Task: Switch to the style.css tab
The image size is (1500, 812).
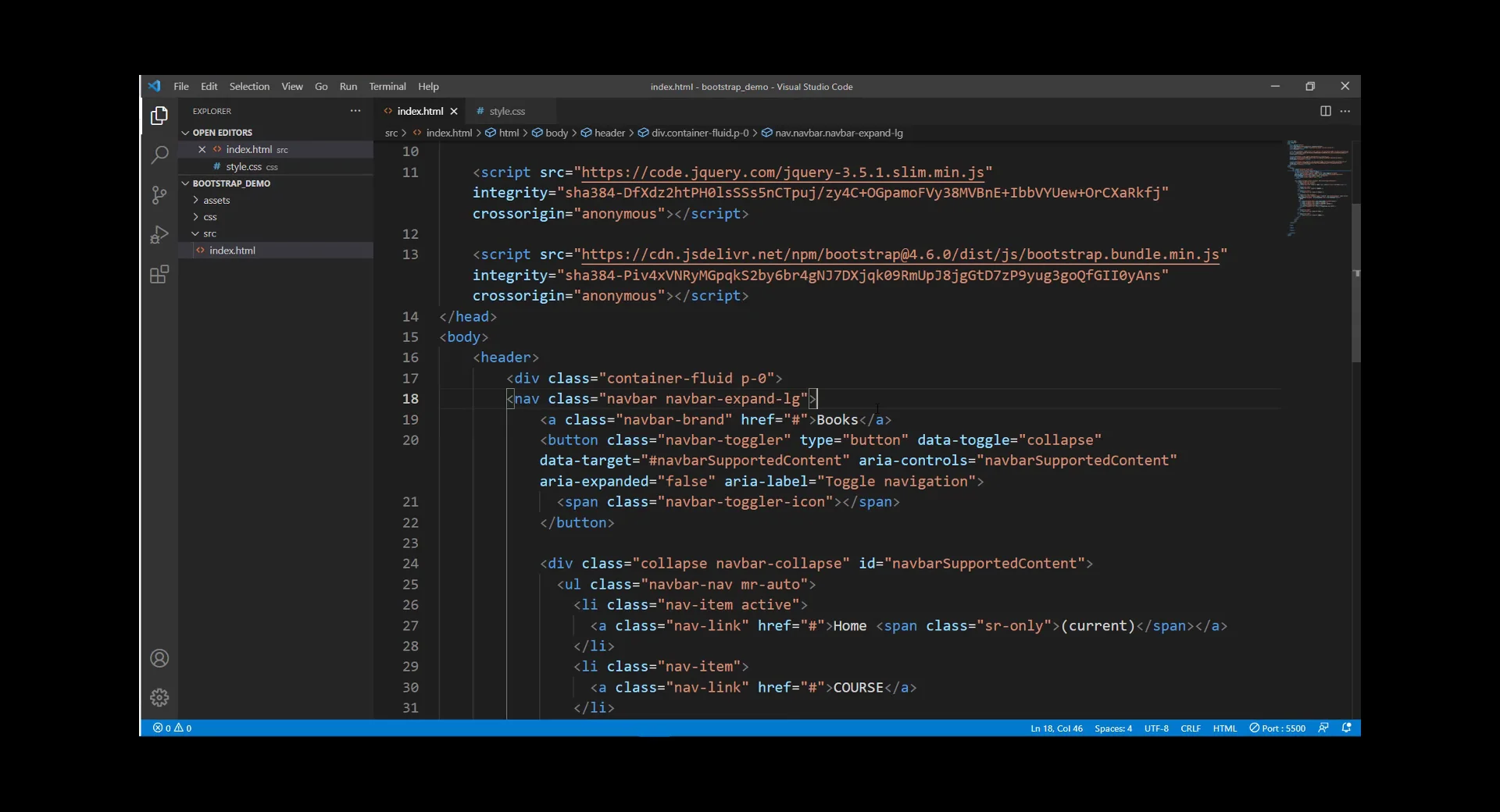Action: click(506, 111)
